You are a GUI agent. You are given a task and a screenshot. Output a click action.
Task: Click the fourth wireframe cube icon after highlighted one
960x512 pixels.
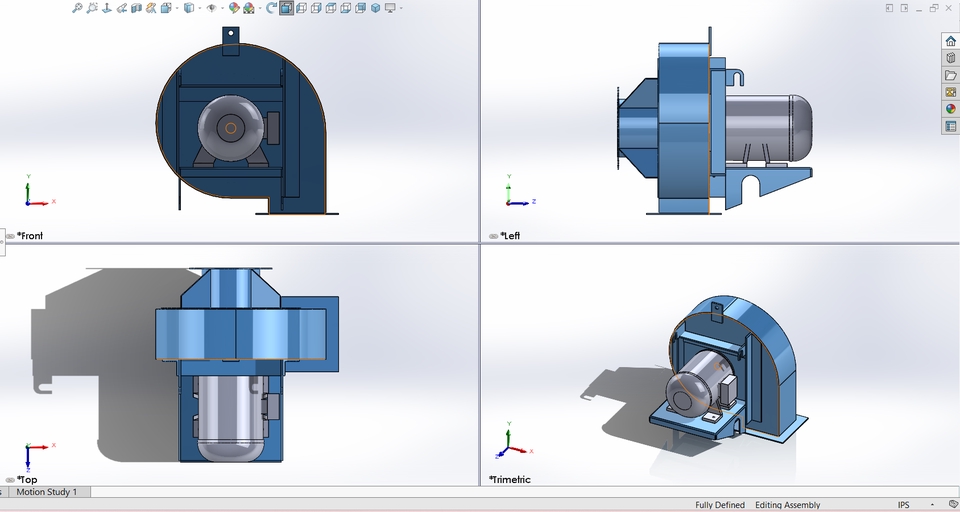(x=345, y=8)
